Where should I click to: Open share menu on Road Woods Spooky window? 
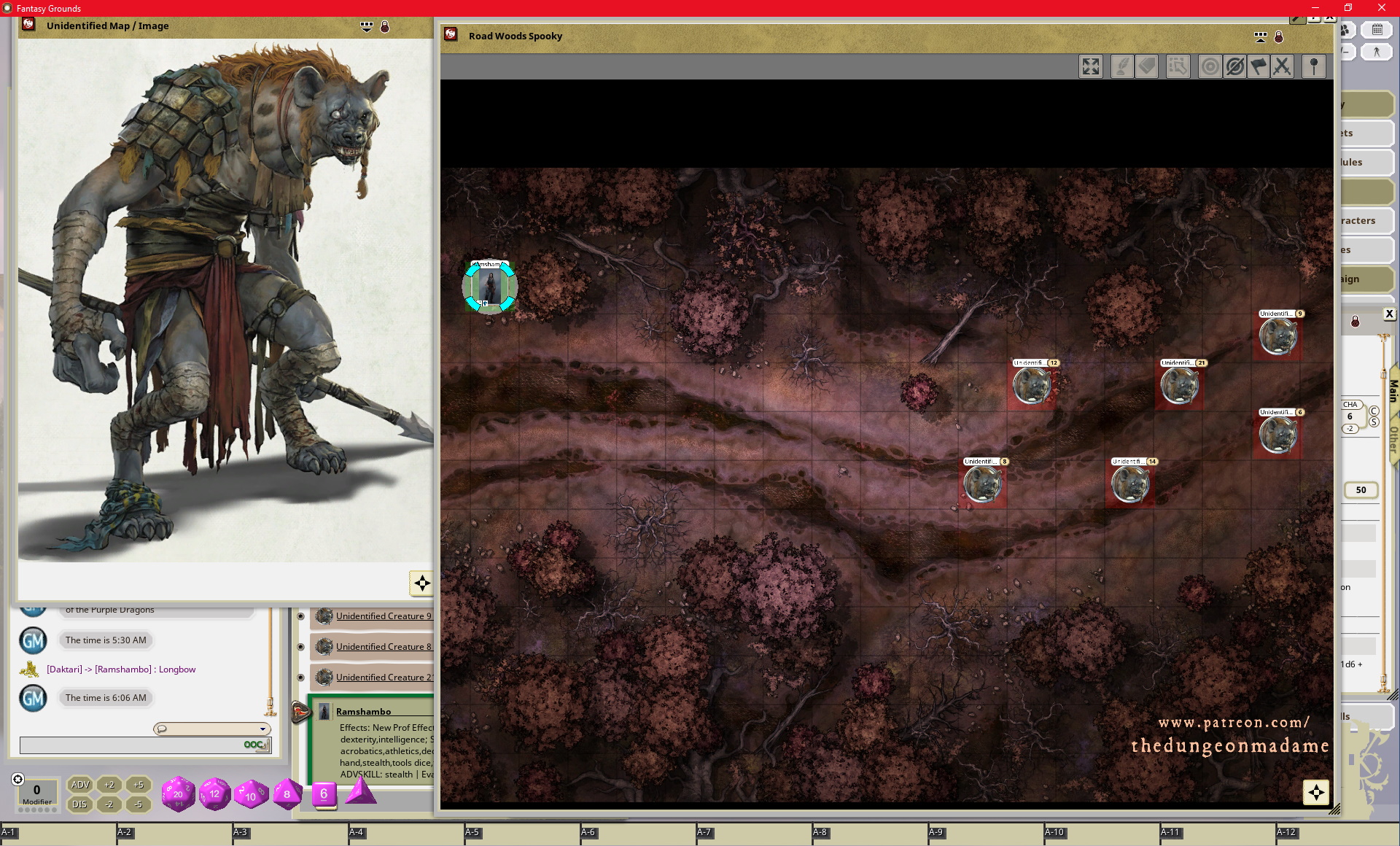click(x=1260, y=36)
